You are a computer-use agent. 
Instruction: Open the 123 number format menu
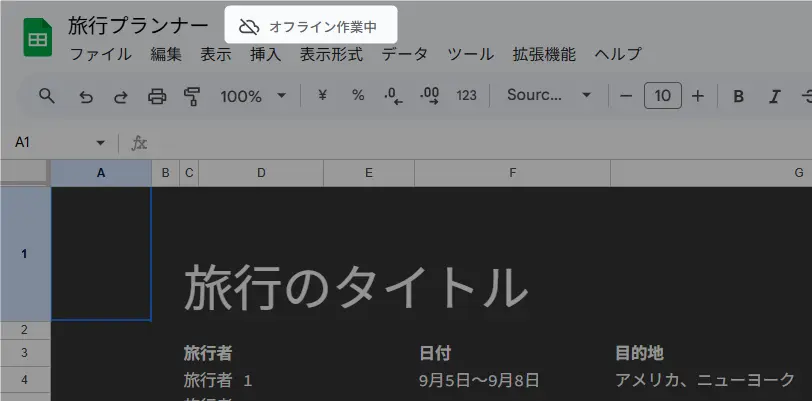(x=466, y=96)
